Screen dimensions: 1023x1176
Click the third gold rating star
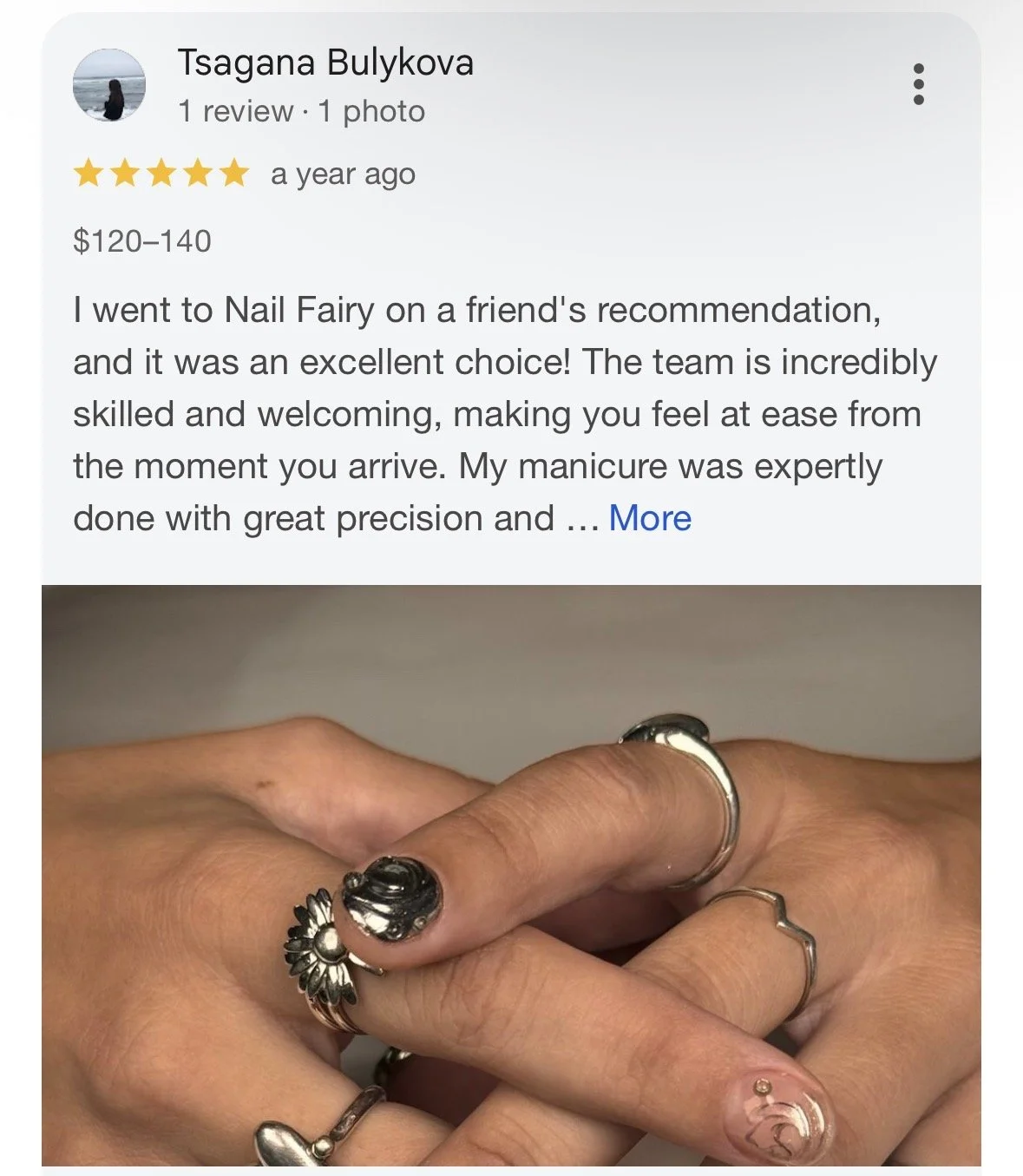tap(161, 174)
